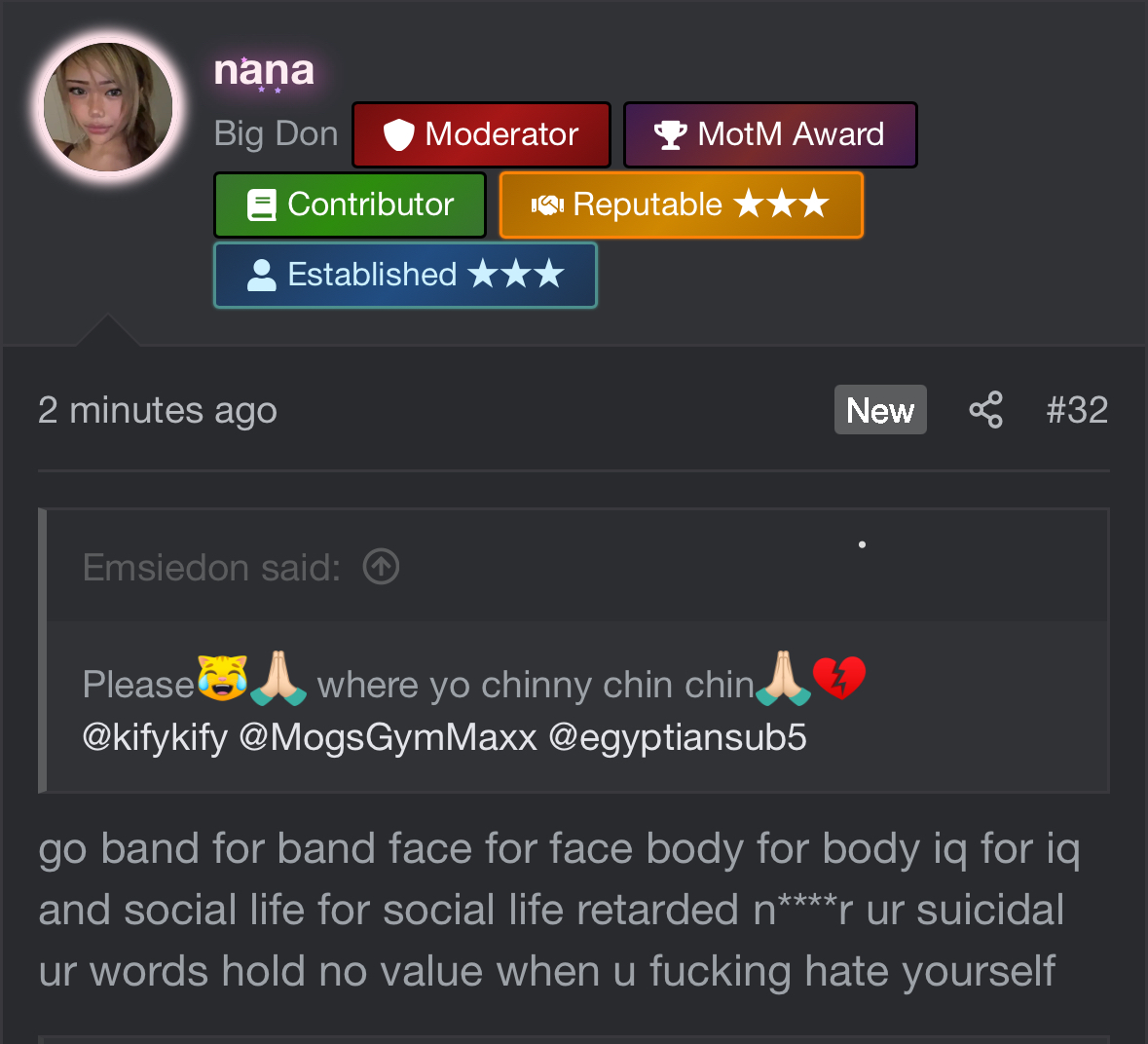
Task: Open the nana username link
Action: pos(264,70)
